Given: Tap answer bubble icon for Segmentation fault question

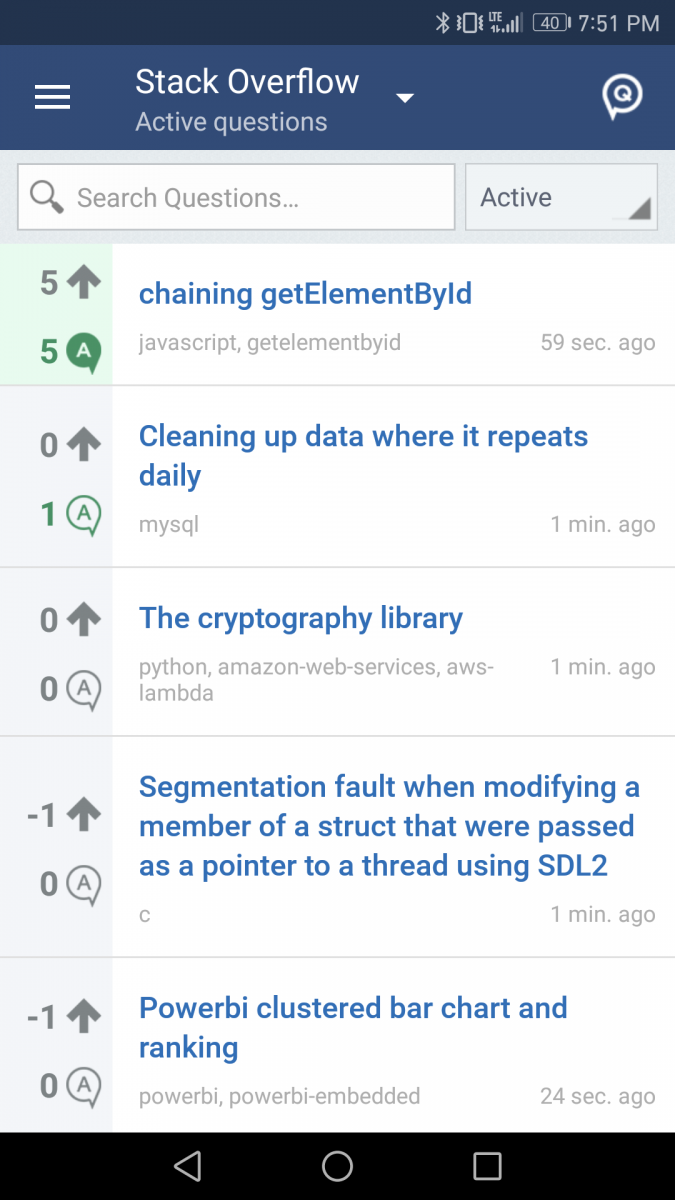Looking at the screenshot, I should 84,884.
